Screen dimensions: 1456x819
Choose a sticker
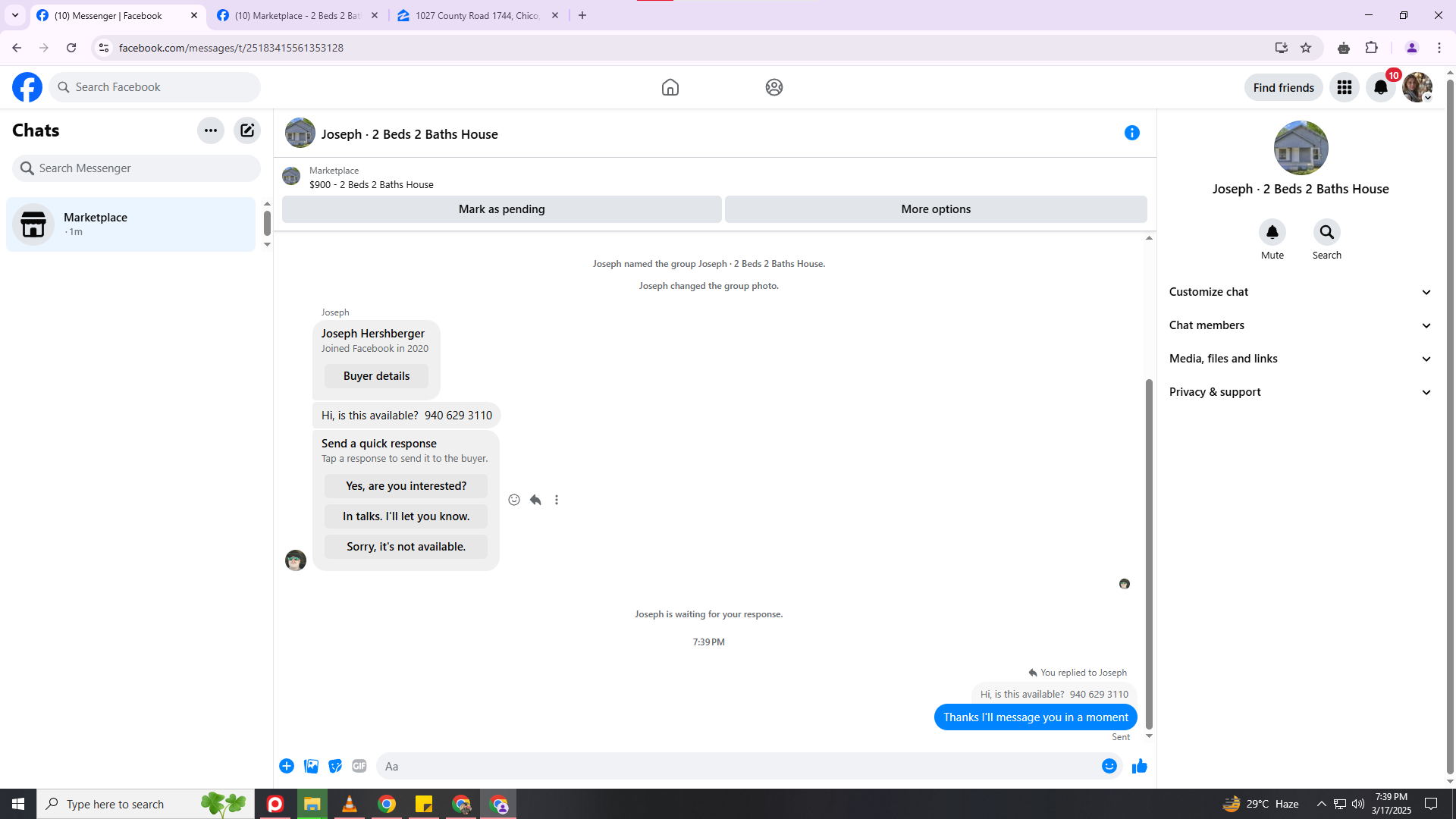[x=335, y=766]
